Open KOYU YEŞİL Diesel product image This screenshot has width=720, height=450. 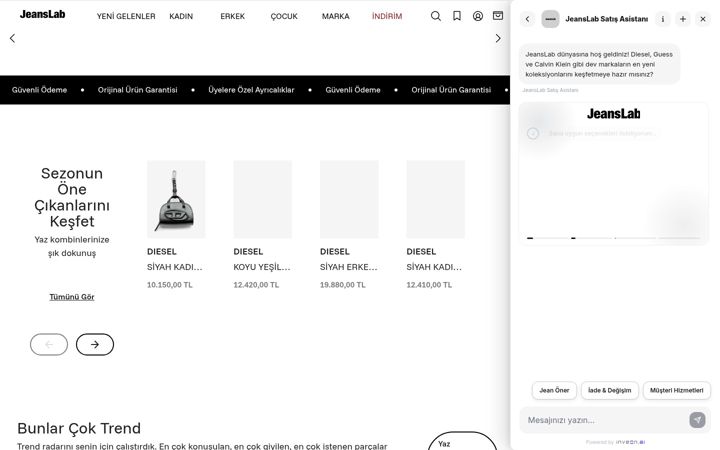262,199
